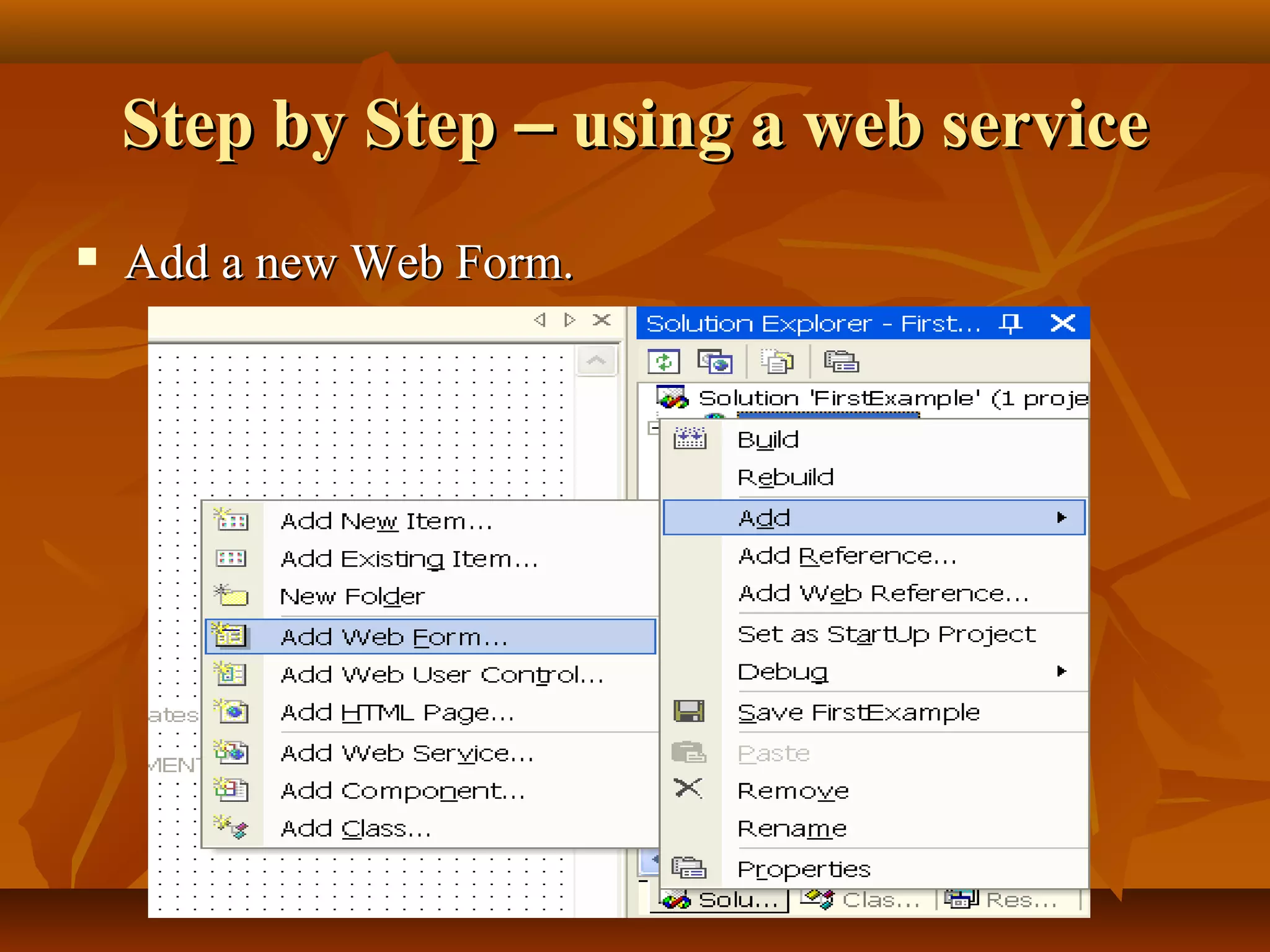Screen dimensions: 1270x952
Task: Choose Add Web Form... entry
Action: pos(430,637)
